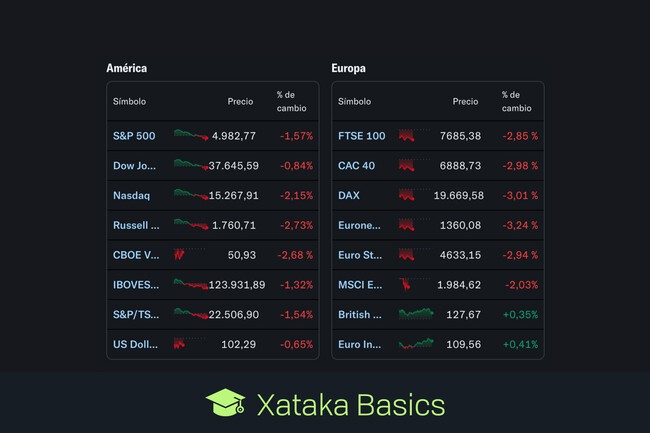This screenshot has width=650, height=433.
Task: Click the Xataka Basics graduation cap logo
Action: tap(225, 404)
